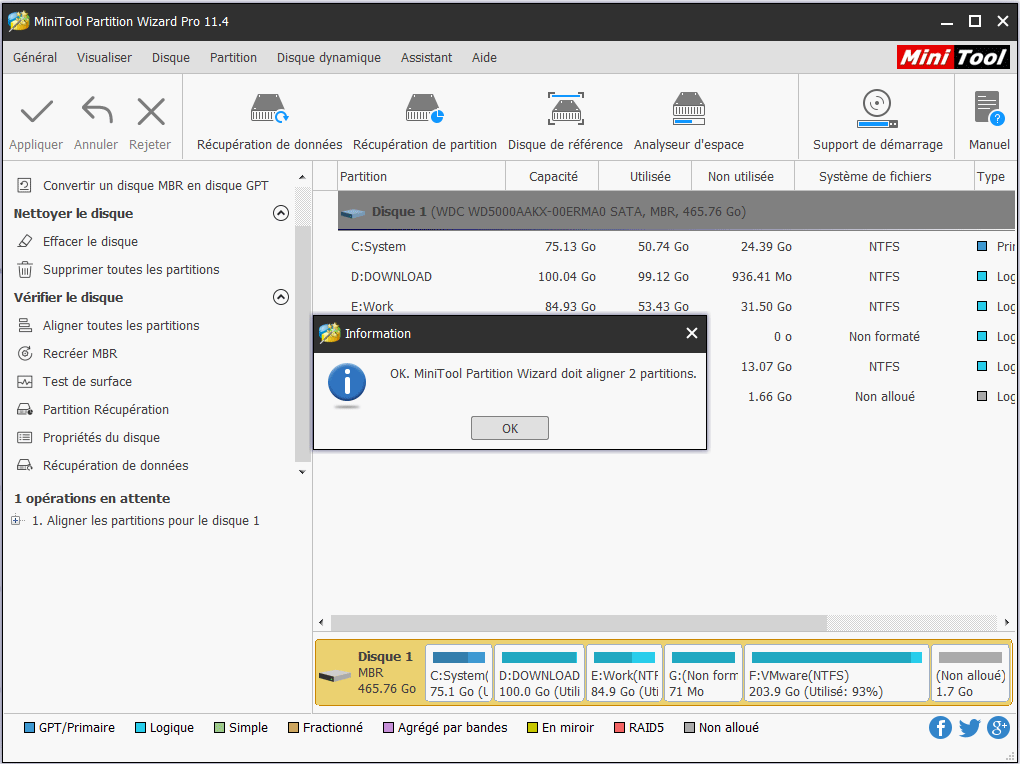1020x764 pixels.
Task: Click G: non formatted block in disk map
Action: tap(703, 673)
